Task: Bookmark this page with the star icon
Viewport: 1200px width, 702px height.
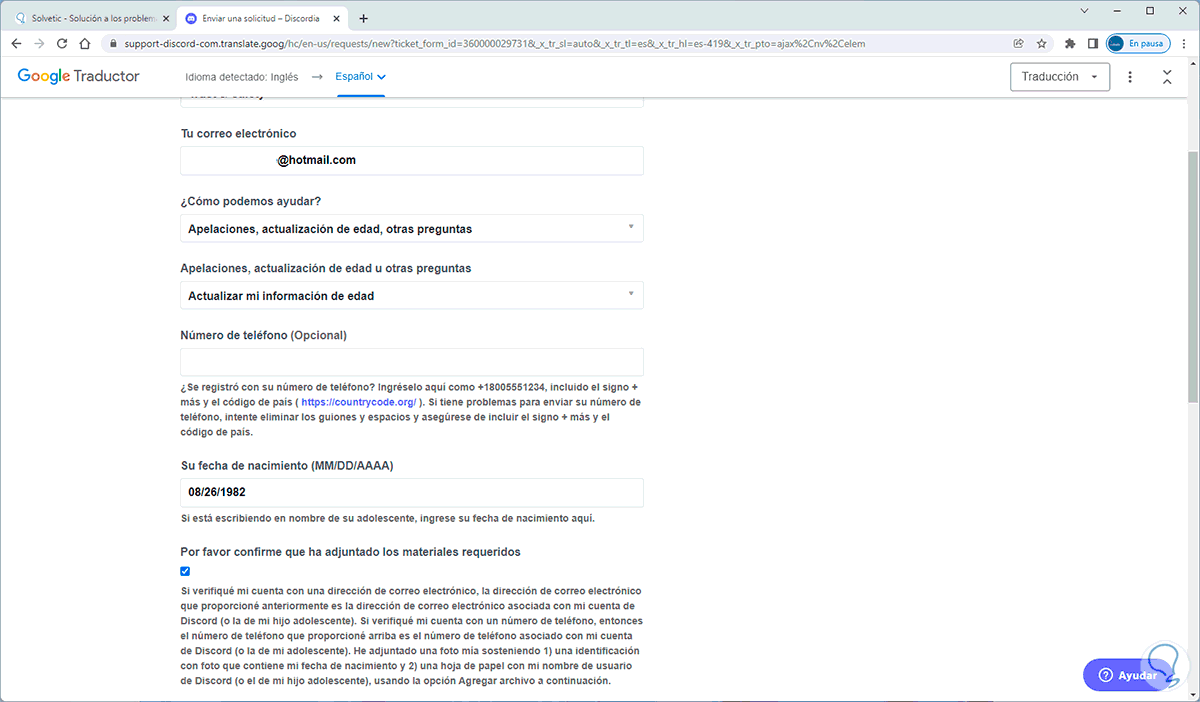Action: point(1041,44)
